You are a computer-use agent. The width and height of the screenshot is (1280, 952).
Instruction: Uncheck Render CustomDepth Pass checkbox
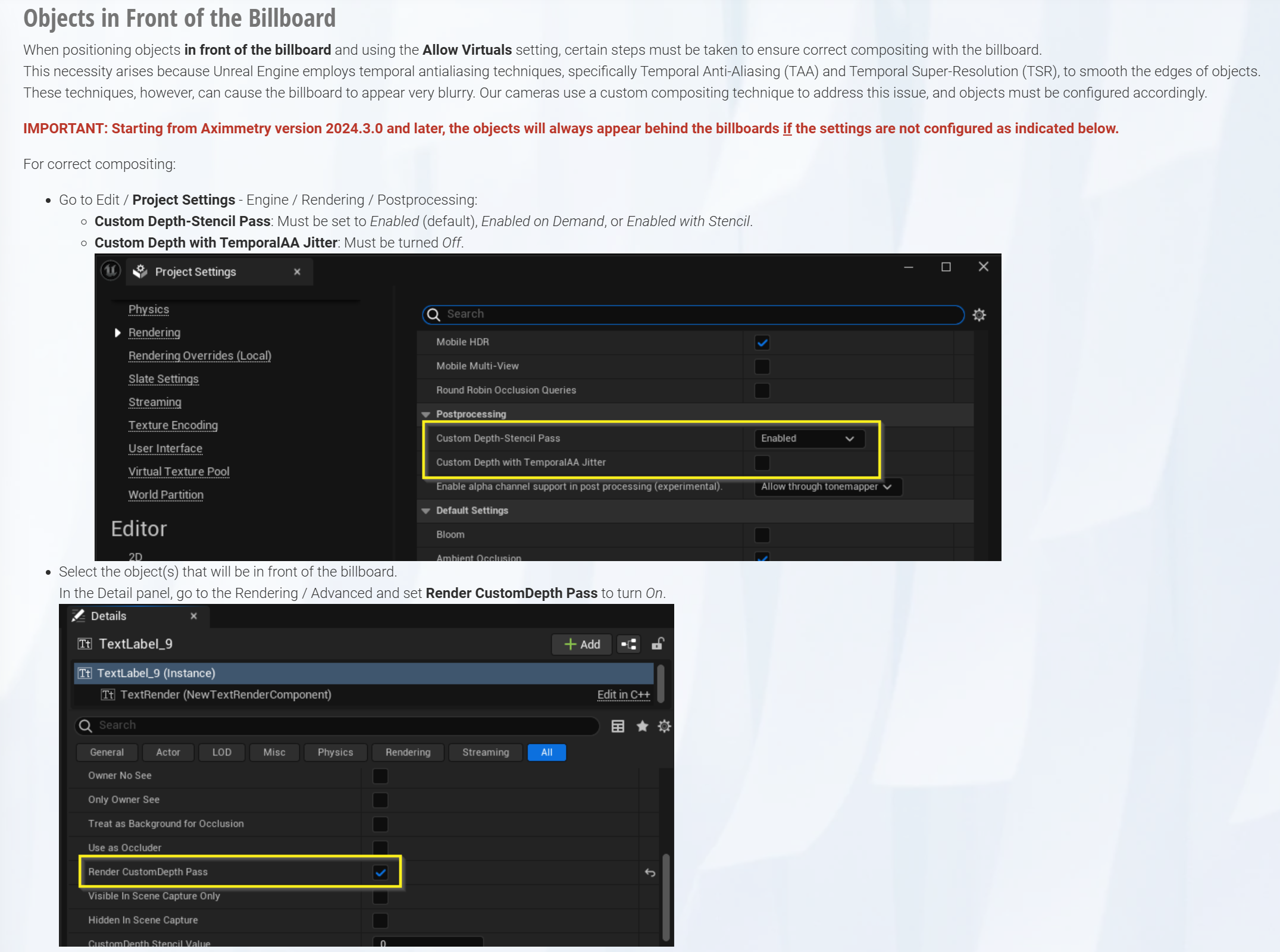[x=380, y=873]
